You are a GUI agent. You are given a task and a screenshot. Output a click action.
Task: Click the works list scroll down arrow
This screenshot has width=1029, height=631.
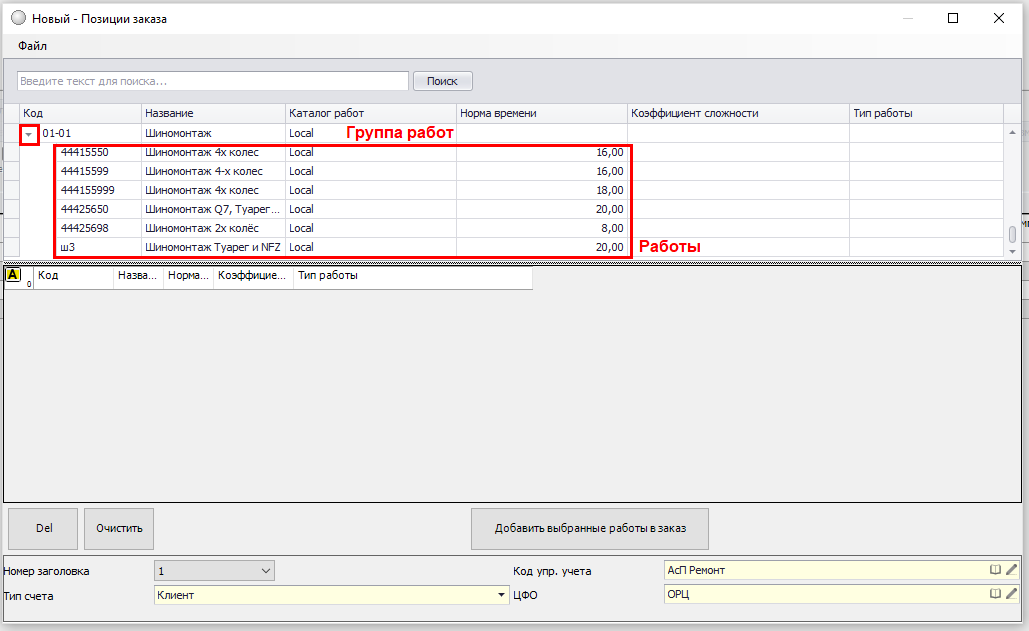[x=1012, y=253]
